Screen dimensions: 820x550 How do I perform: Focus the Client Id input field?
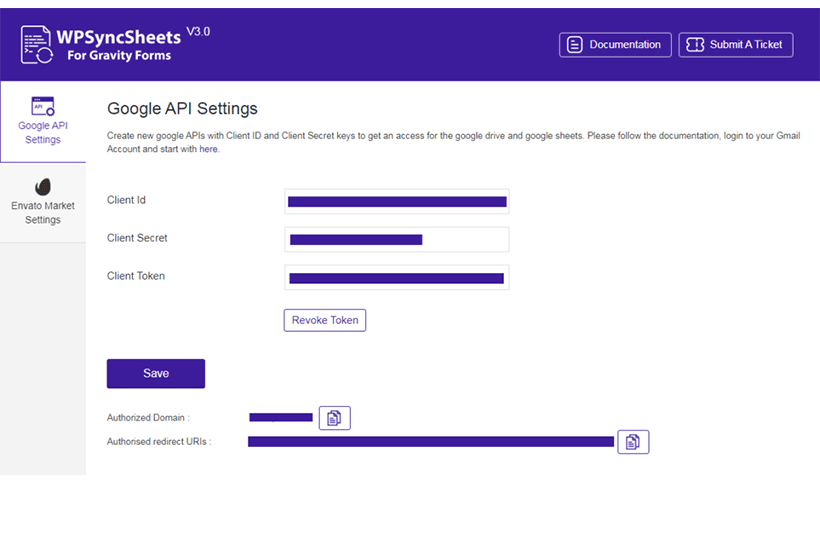click(x=397, y=201)
